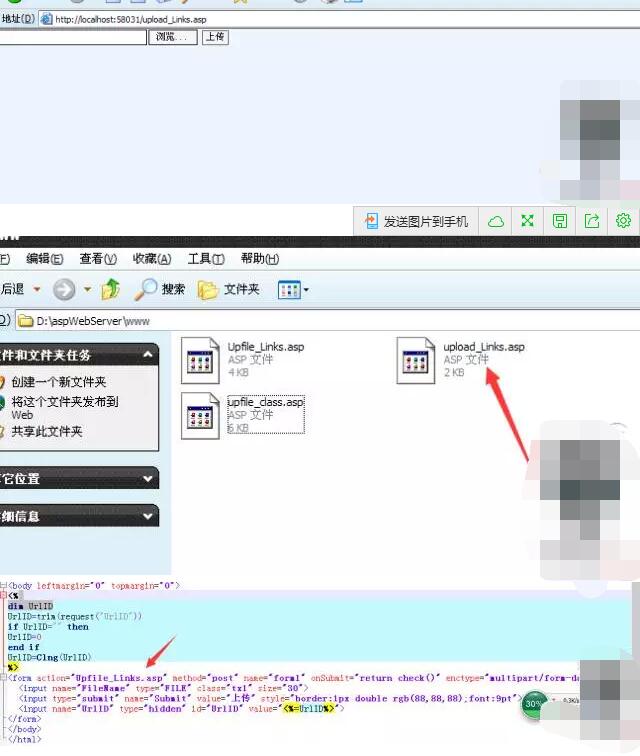Click the 文件夹 folders toolbar button
640x756 pixels.
(229, 289)
